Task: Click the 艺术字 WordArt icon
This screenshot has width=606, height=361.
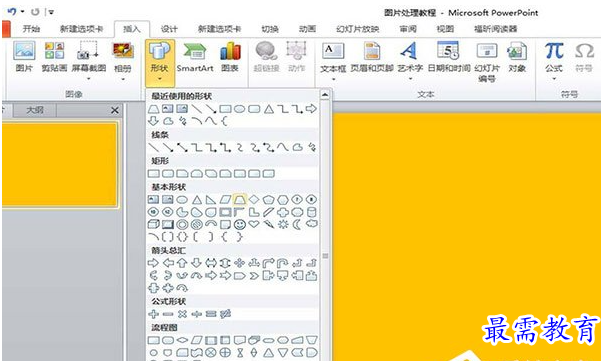Action: click(x=410, y=57)
